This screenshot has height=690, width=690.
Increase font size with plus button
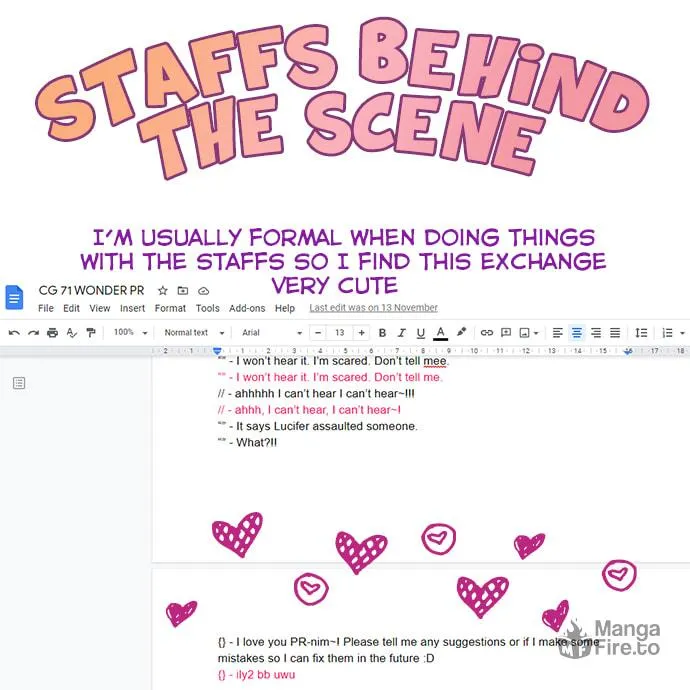[x=361, y=333]
